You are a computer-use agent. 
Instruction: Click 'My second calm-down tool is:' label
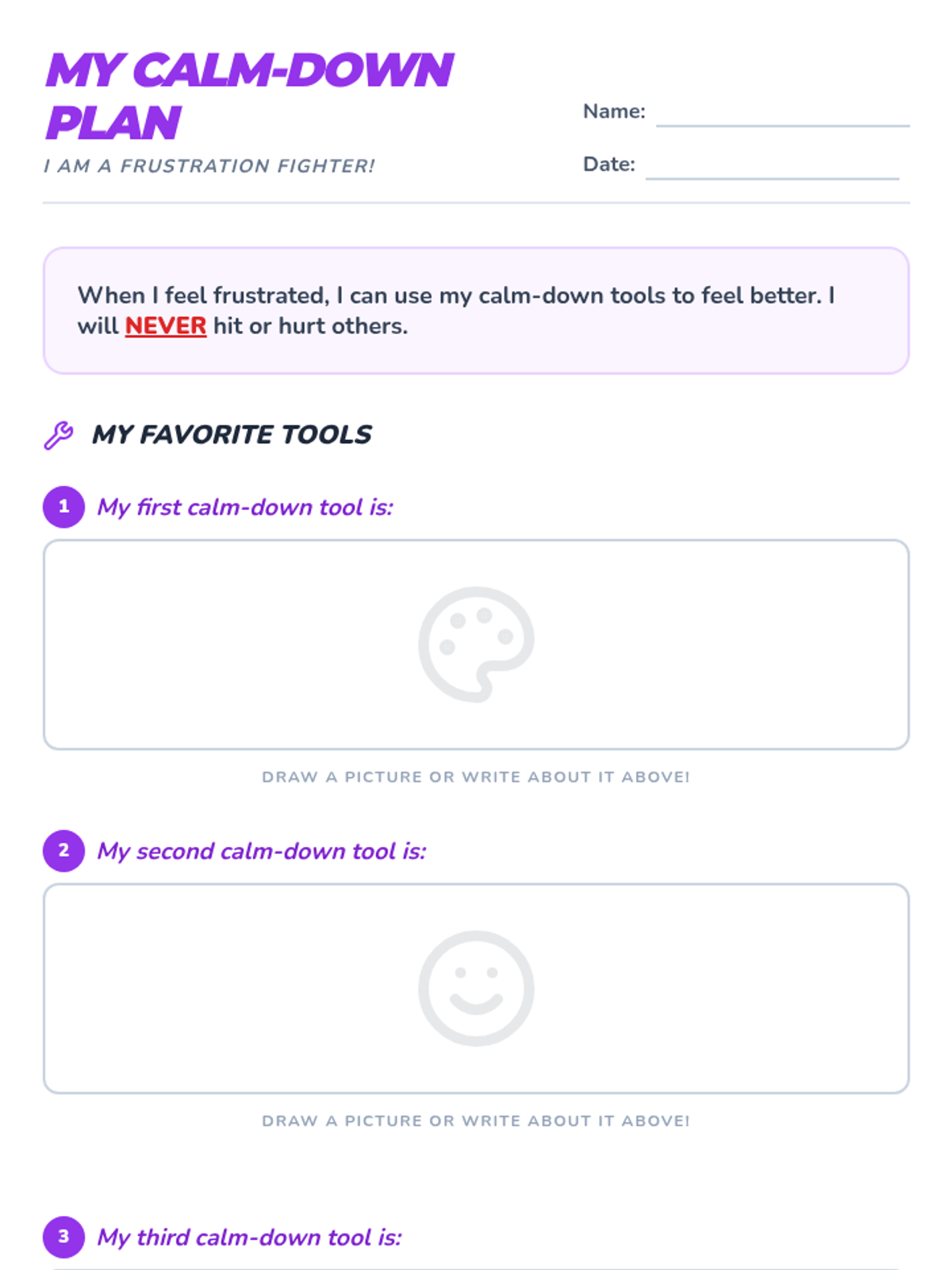coord(261,851)
